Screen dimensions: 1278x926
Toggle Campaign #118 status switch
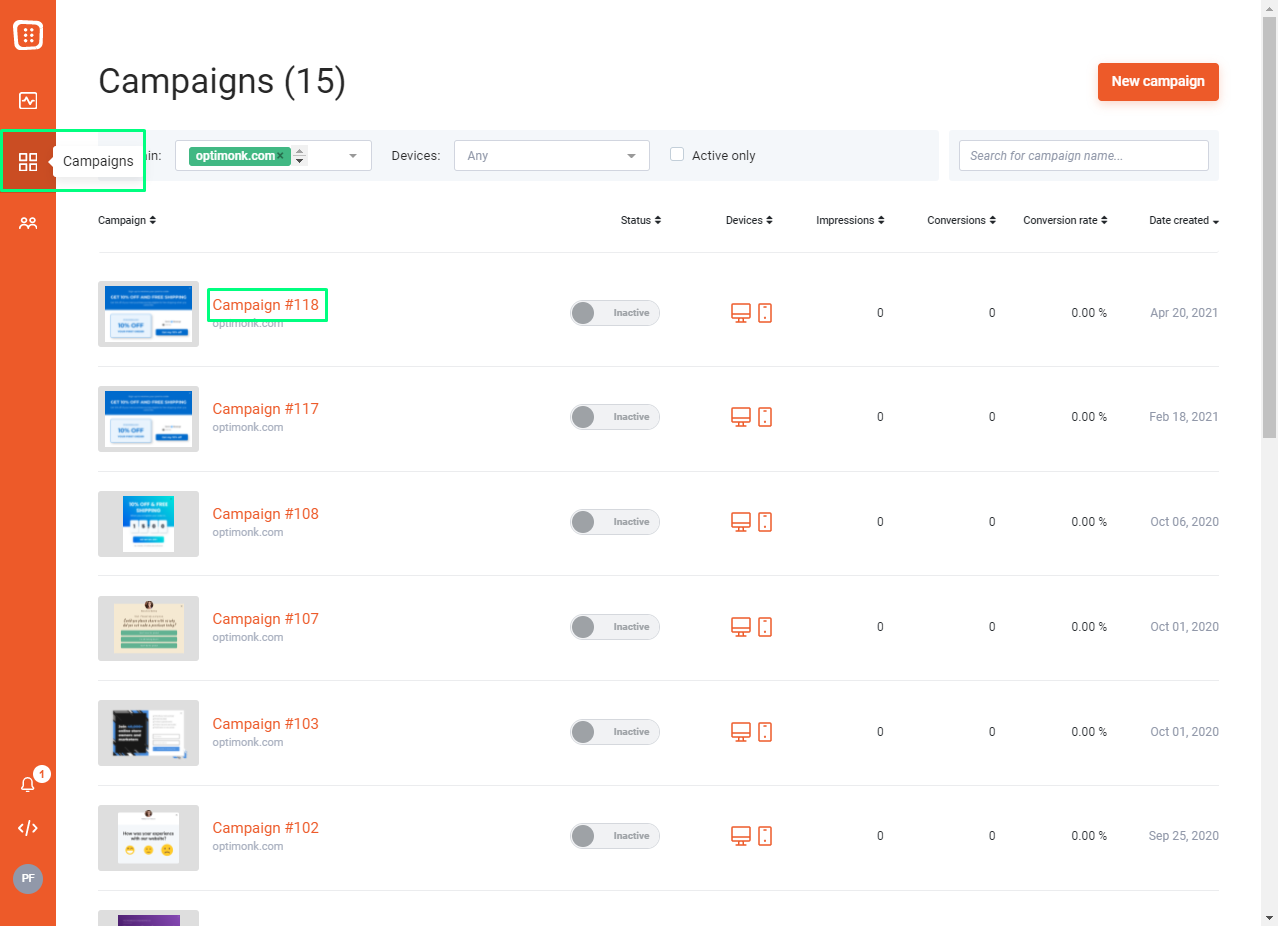[615, 313]
